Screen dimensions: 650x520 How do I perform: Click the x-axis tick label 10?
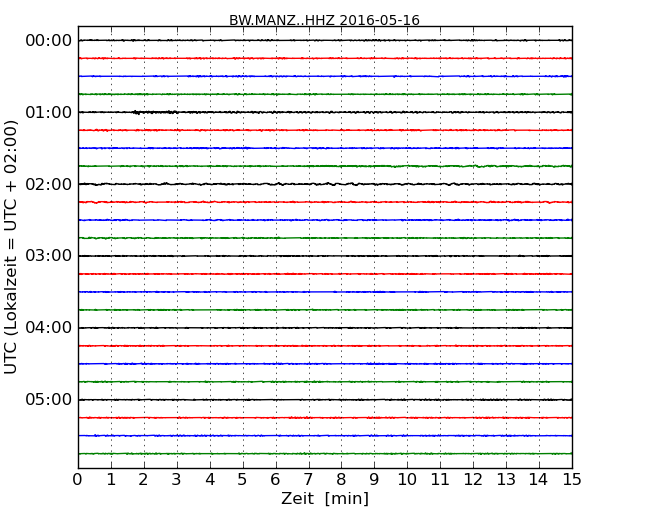click(x=407, y=480)
